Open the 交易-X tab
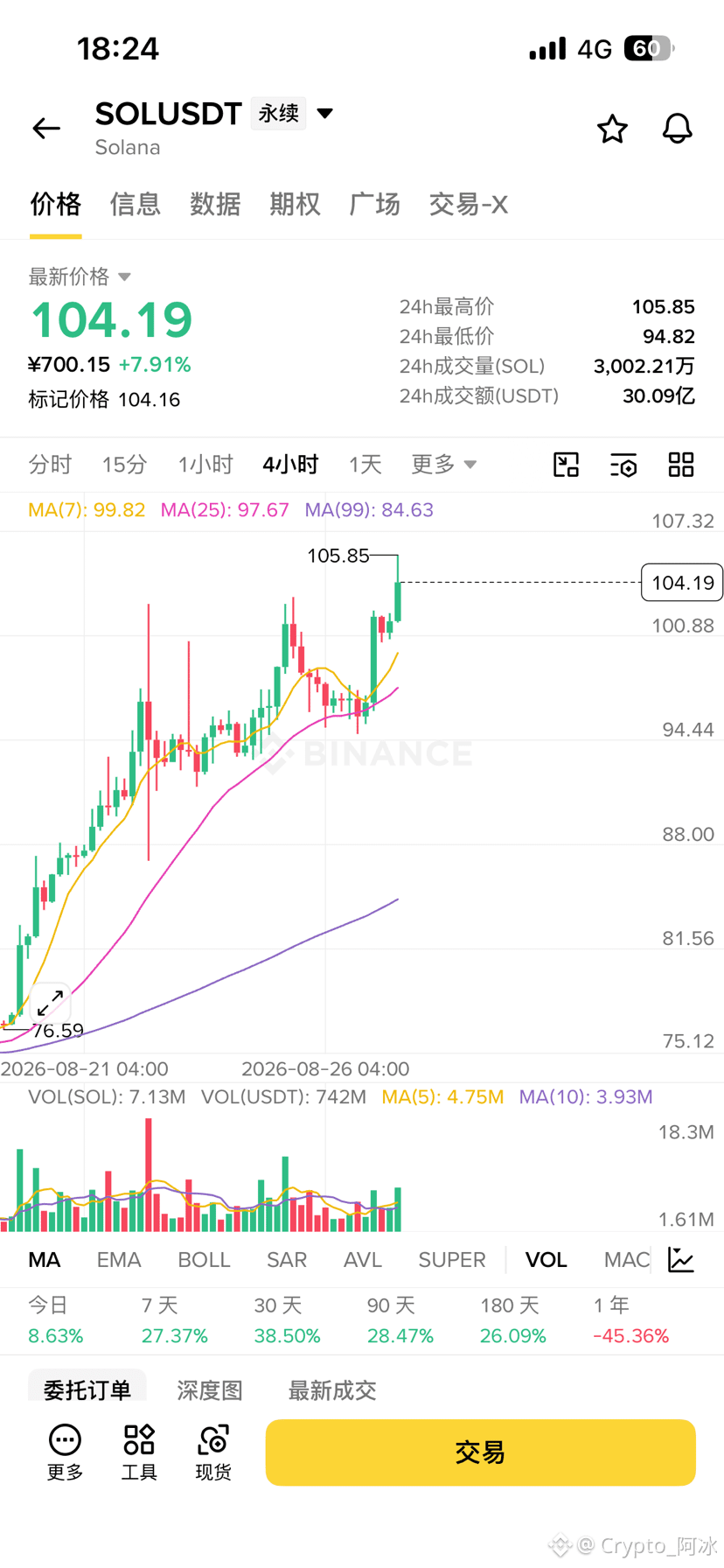 pyautogui.click(x=468, y=205)
